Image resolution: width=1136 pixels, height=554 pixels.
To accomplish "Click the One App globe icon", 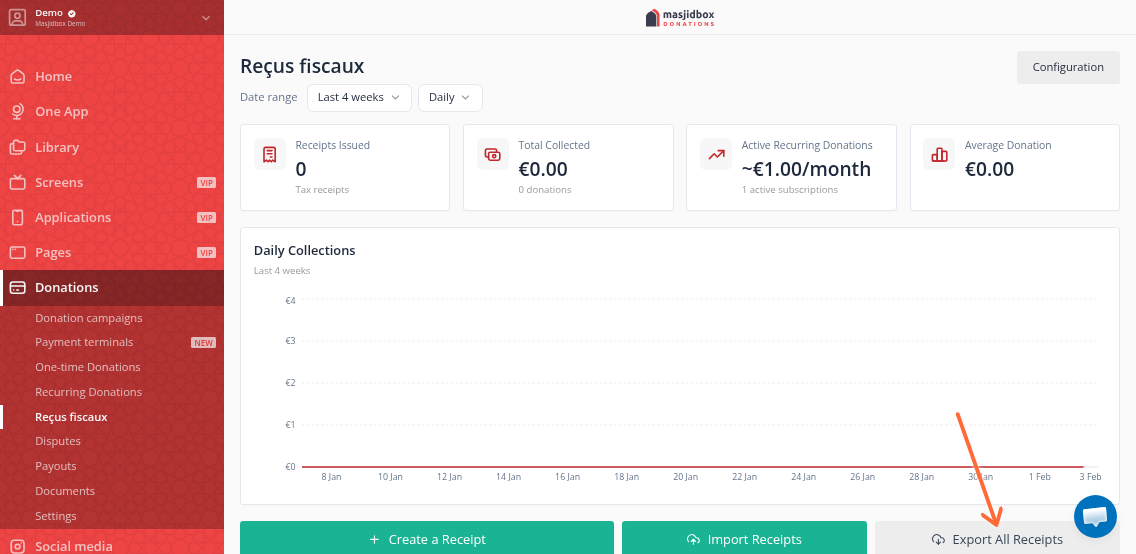I will coord(17,112).
